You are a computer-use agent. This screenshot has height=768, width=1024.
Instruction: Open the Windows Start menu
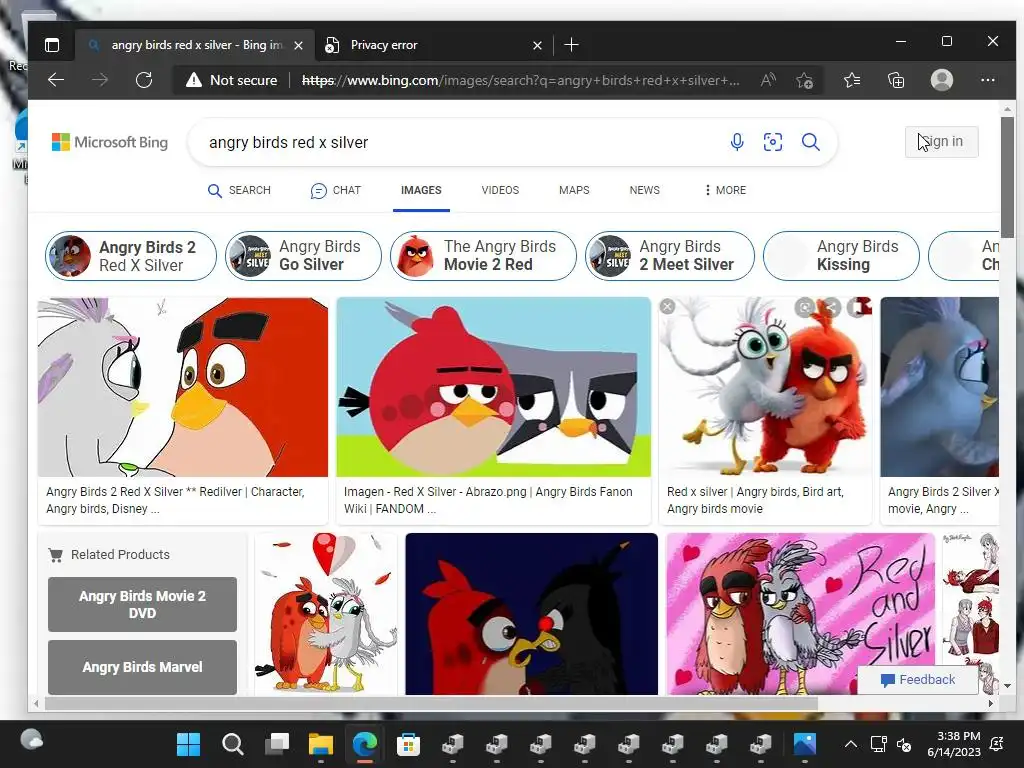[189, 744]
